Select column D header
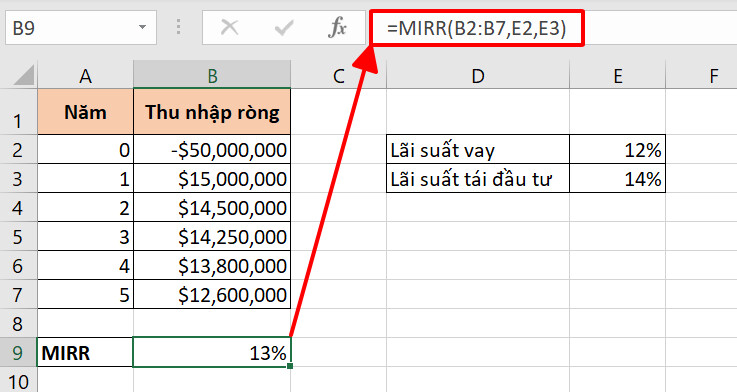The width and height of the screenshot is (737, 392). coord(478,75)
